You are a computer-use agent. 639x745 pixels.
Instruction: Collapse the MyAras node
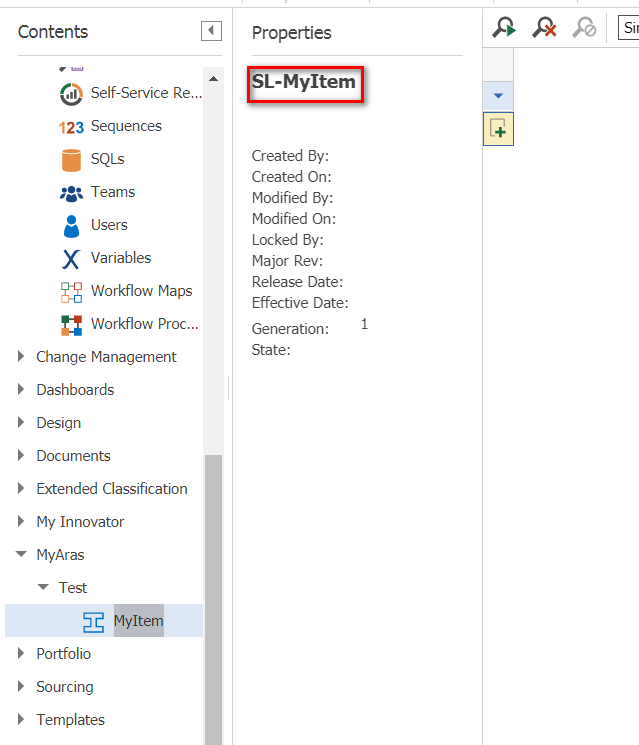tap(21, 554)
